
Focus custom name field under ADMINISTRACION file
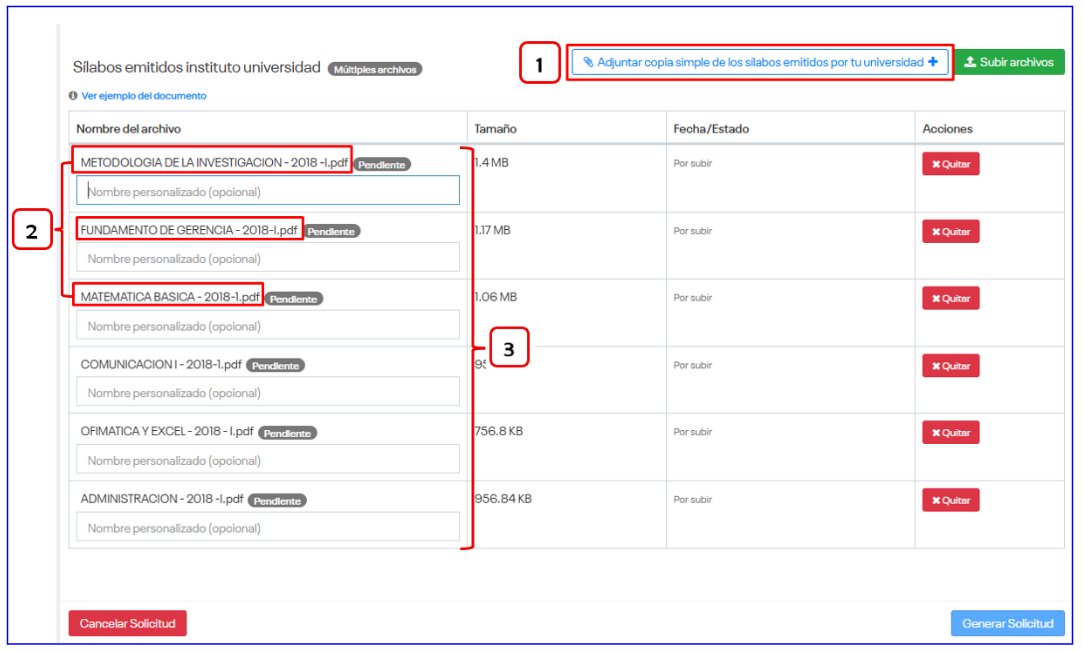click(268, 527)
